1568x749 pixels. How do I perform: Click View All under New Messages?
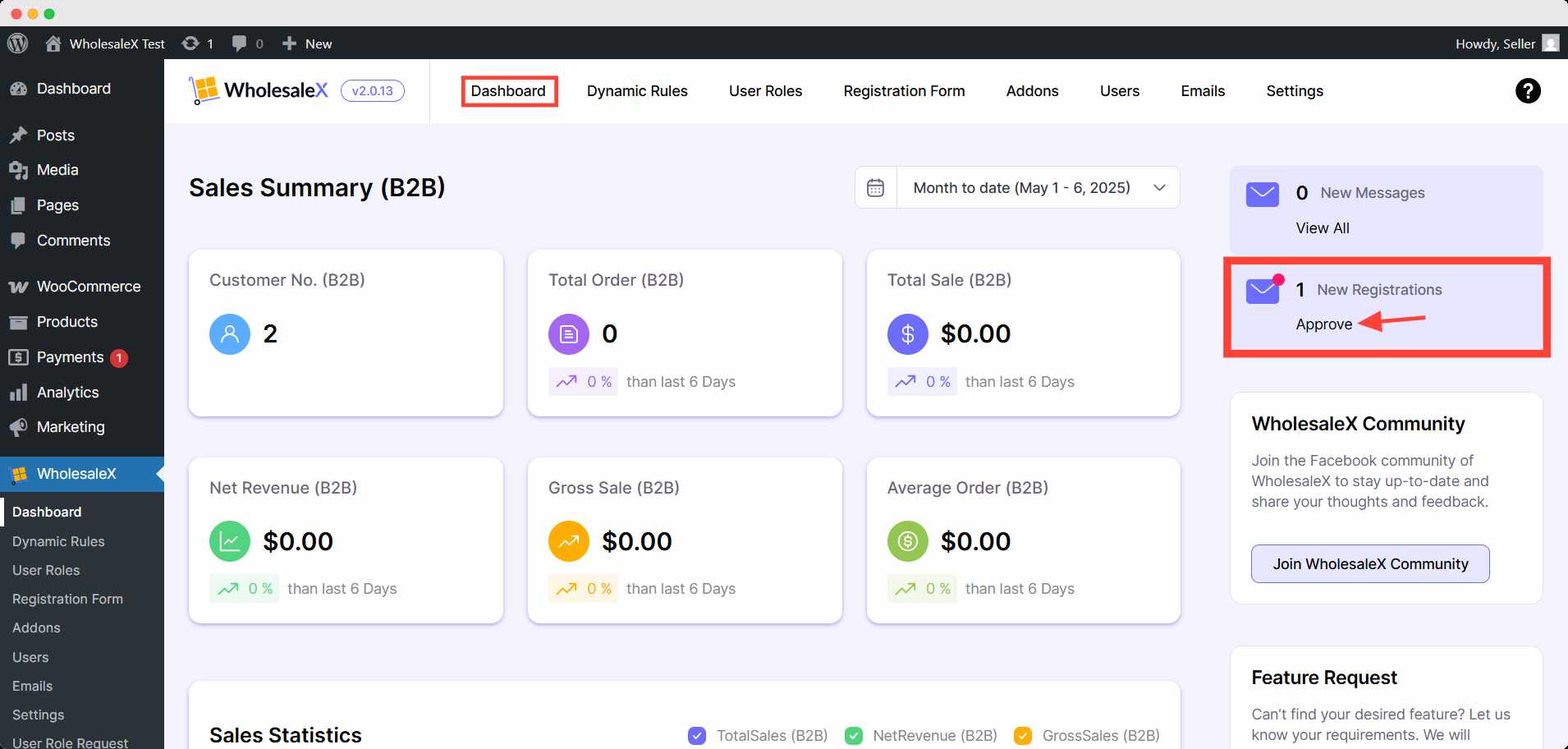1323,228
